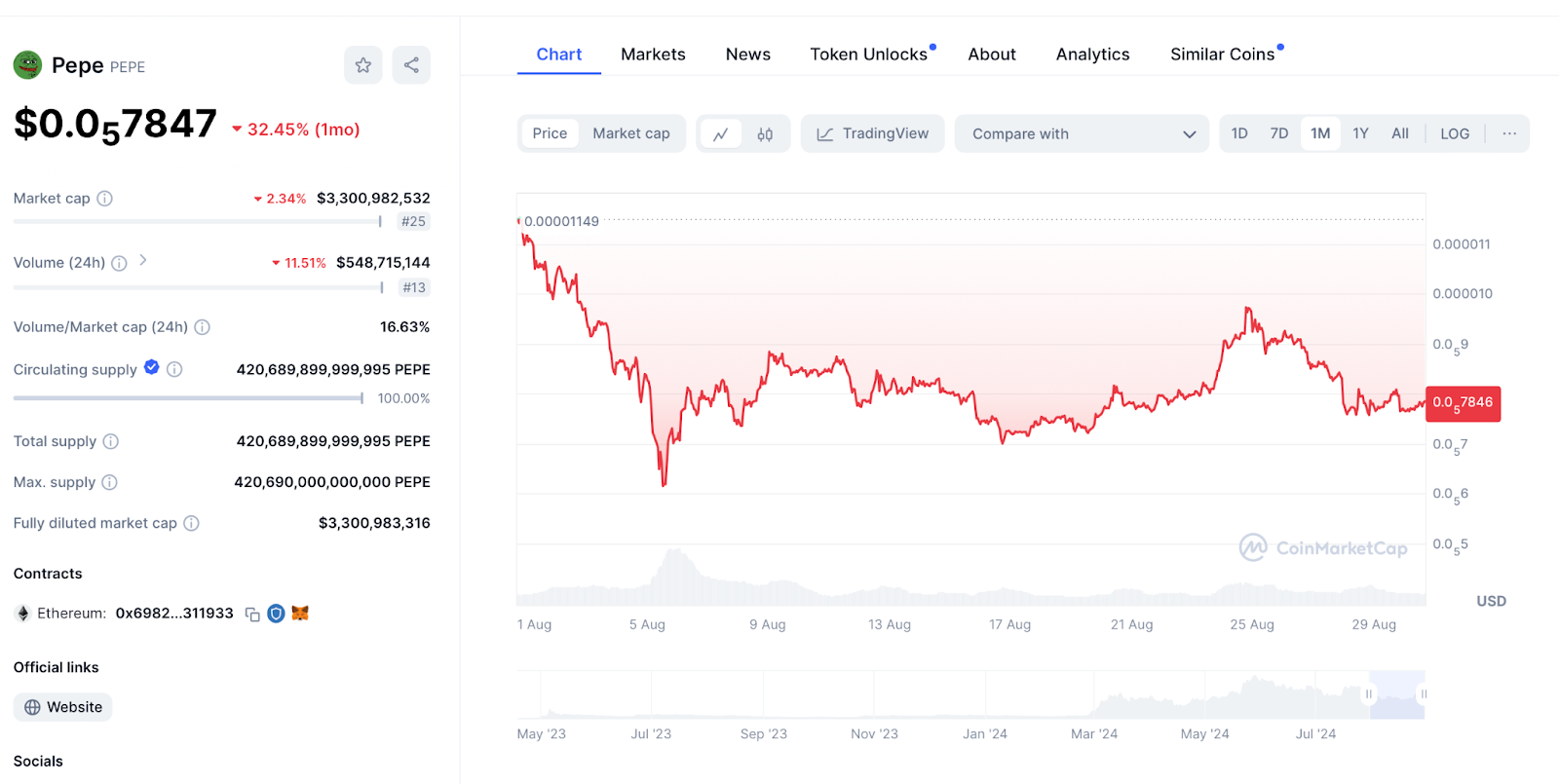The height and width of the screenshot is (784, 1559).
Task: Click the blue shield icon beside contract
Action: click(x=276, y=614)
